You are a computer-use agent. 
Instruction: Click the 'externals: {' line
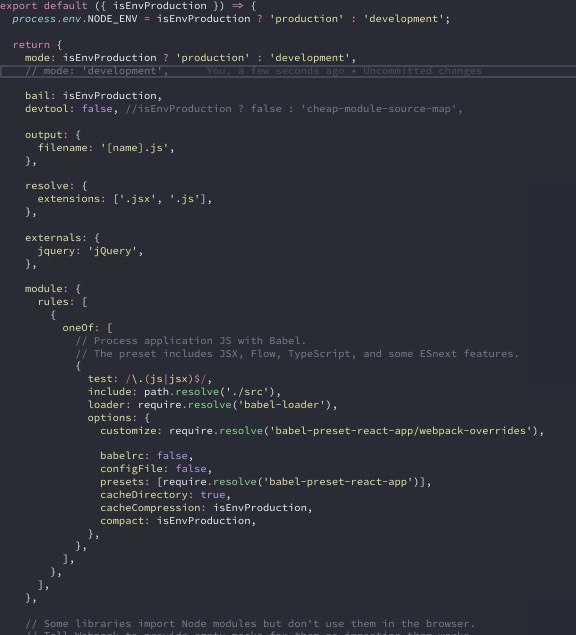point(62,238)
